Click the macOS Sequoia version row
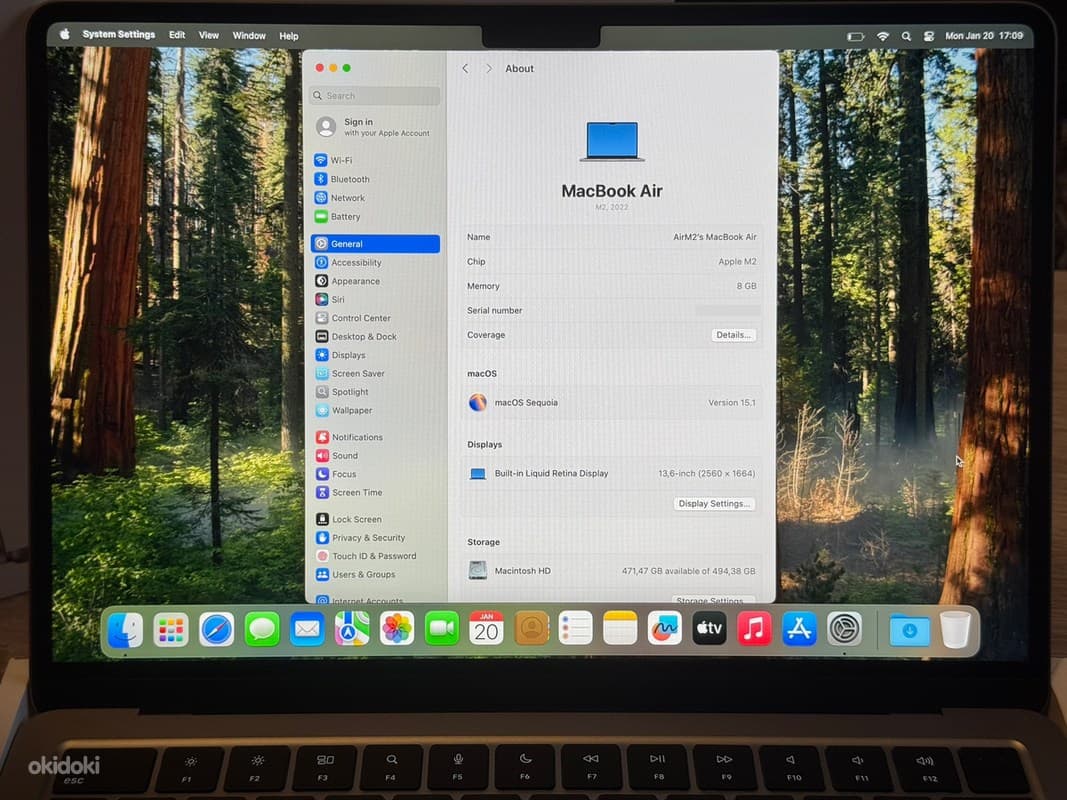The image size is (1067, 800). coord(612,403)
